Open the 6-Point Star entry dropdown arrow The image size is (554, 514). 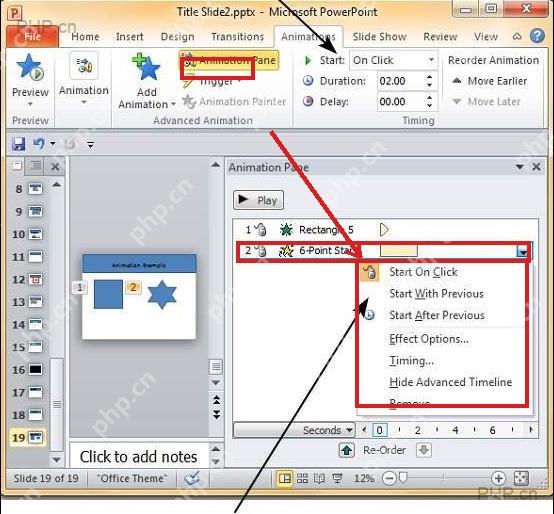click(522, 252)
